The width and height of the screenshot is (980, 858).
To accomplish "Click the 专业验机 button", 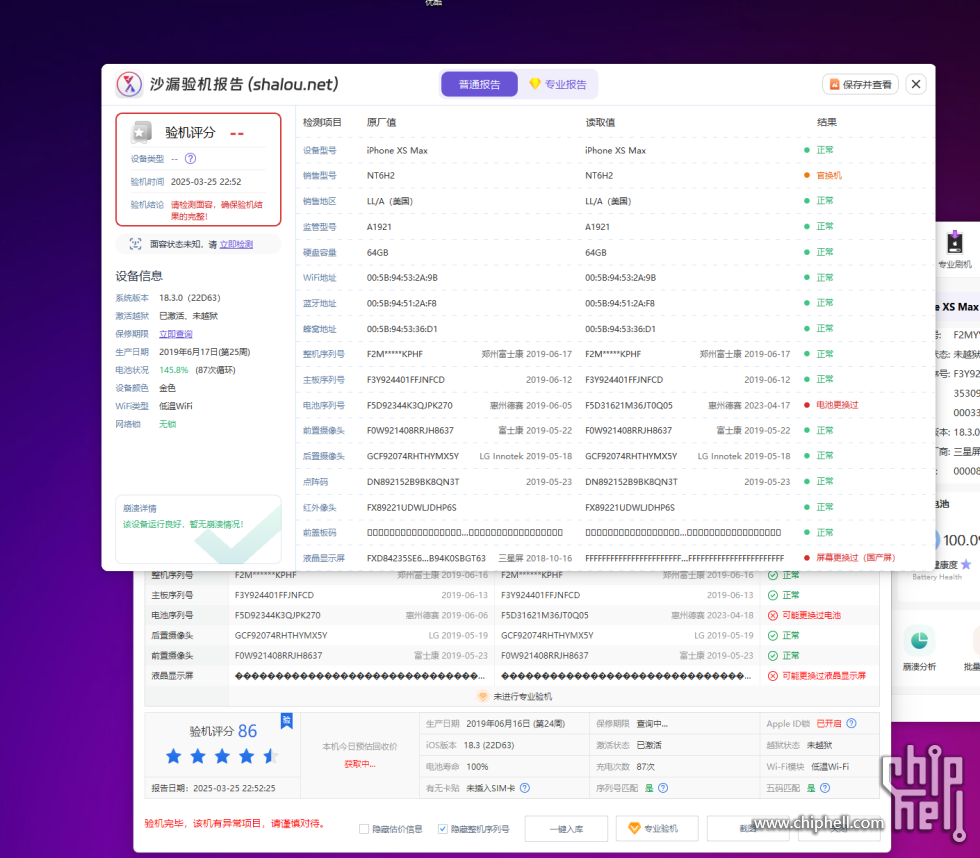I will pyautogui.click(x=657, y=829).
